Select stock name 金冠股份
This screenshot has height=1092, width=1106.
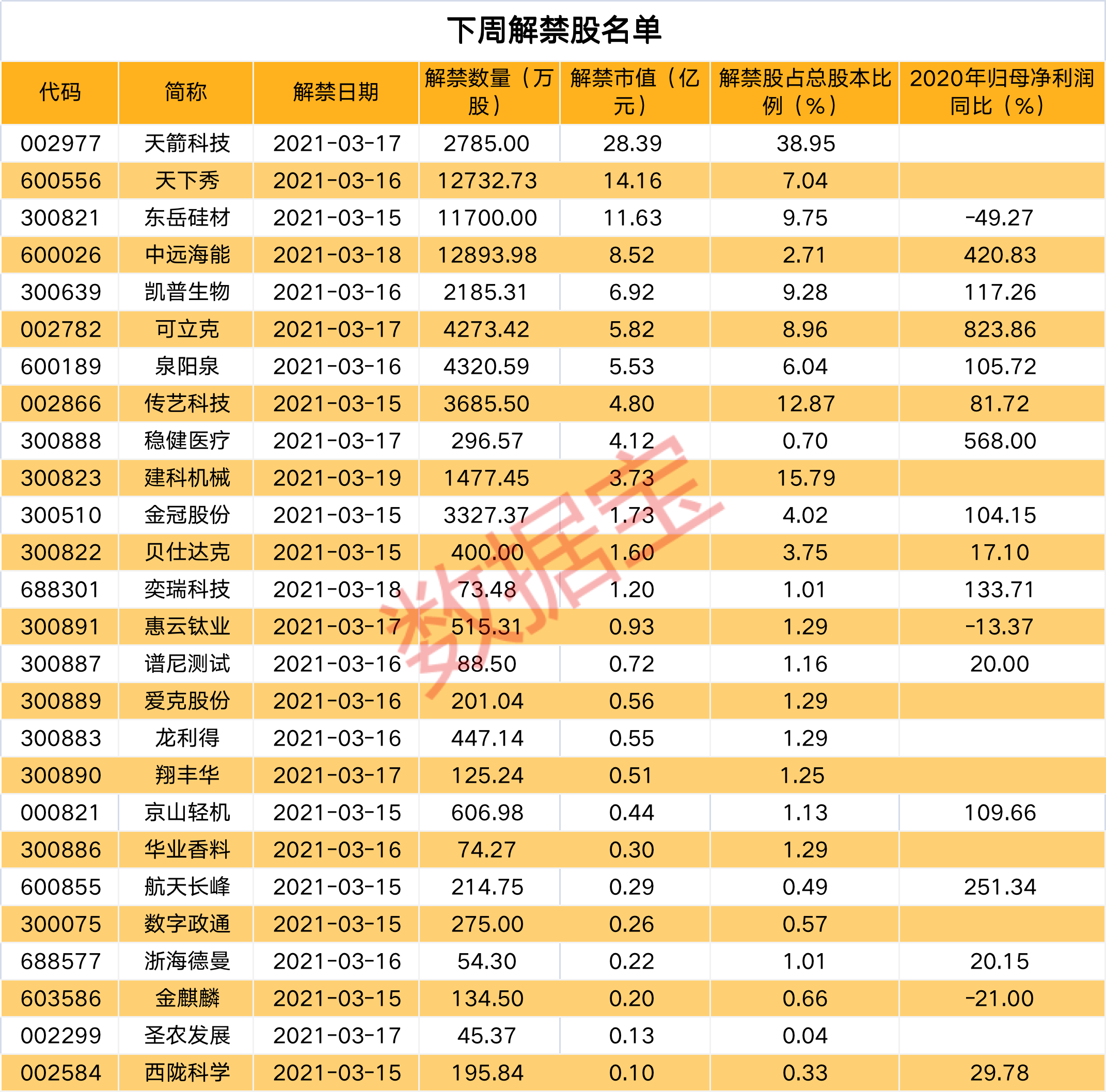click(x=186, y=515)
